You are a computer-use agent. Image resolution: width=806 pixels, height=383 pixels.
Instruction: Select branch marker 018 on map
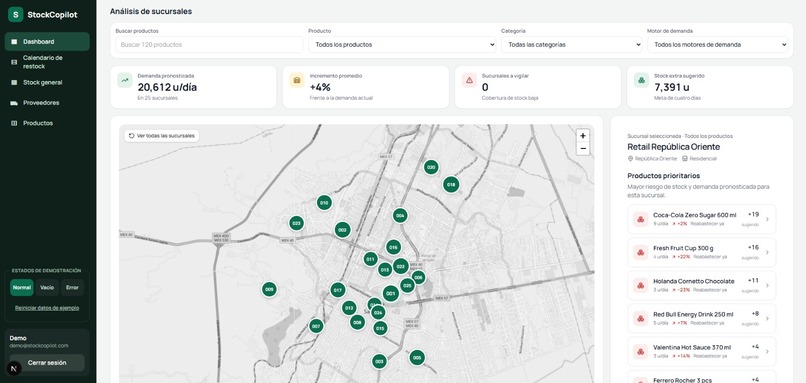451,185
